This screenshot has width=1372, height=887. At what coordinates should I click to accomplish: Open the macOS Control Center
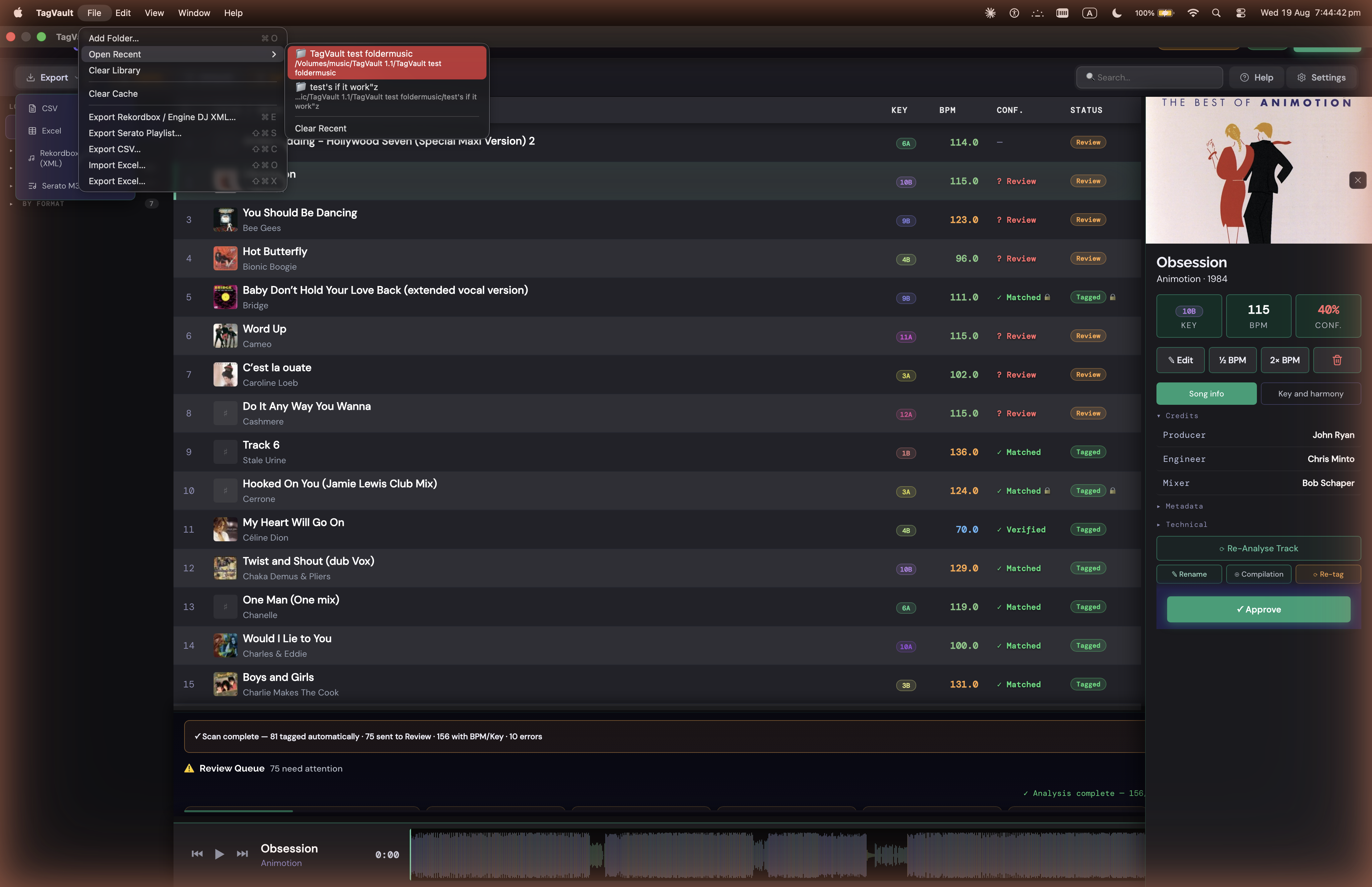(1241, 13)
